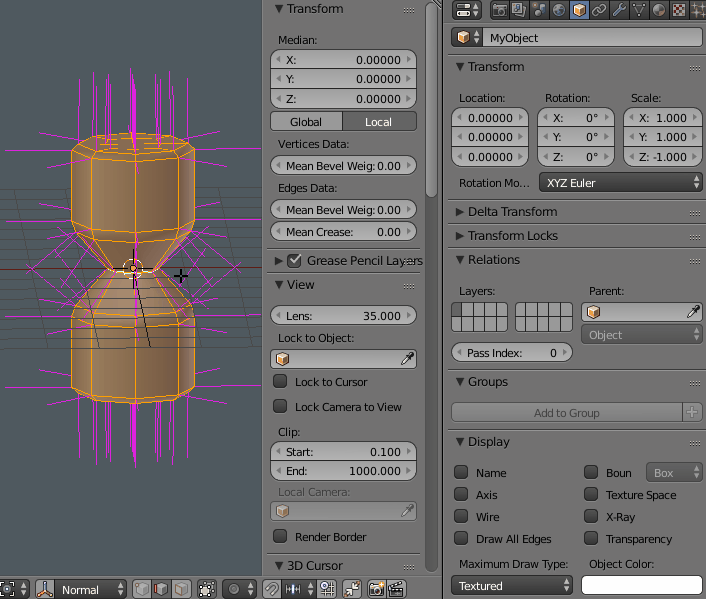Click the proportional editing mode selector
This screenshot has height=599, width=706.
pyautogui.click(x=240, y=589)
